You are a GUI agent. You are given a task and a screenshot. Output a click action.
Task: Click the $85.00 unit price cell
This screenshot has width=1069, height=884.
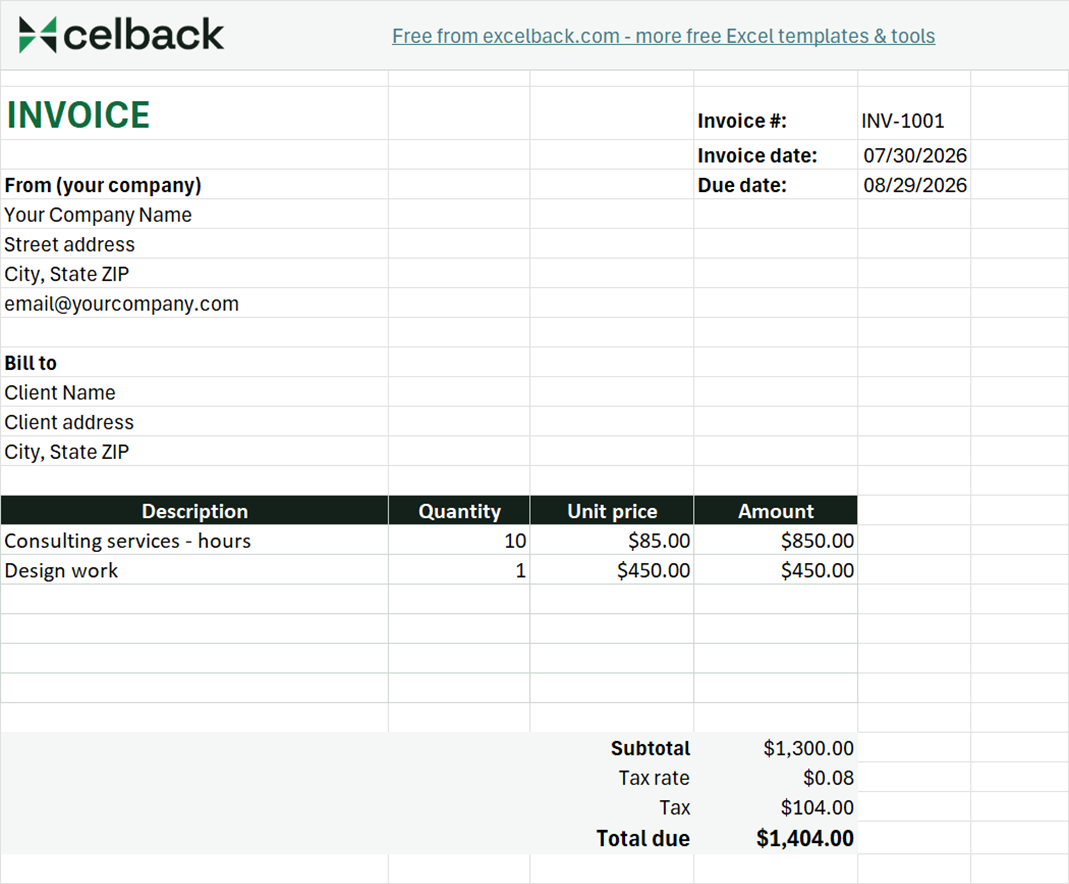(x=612, y=540)
